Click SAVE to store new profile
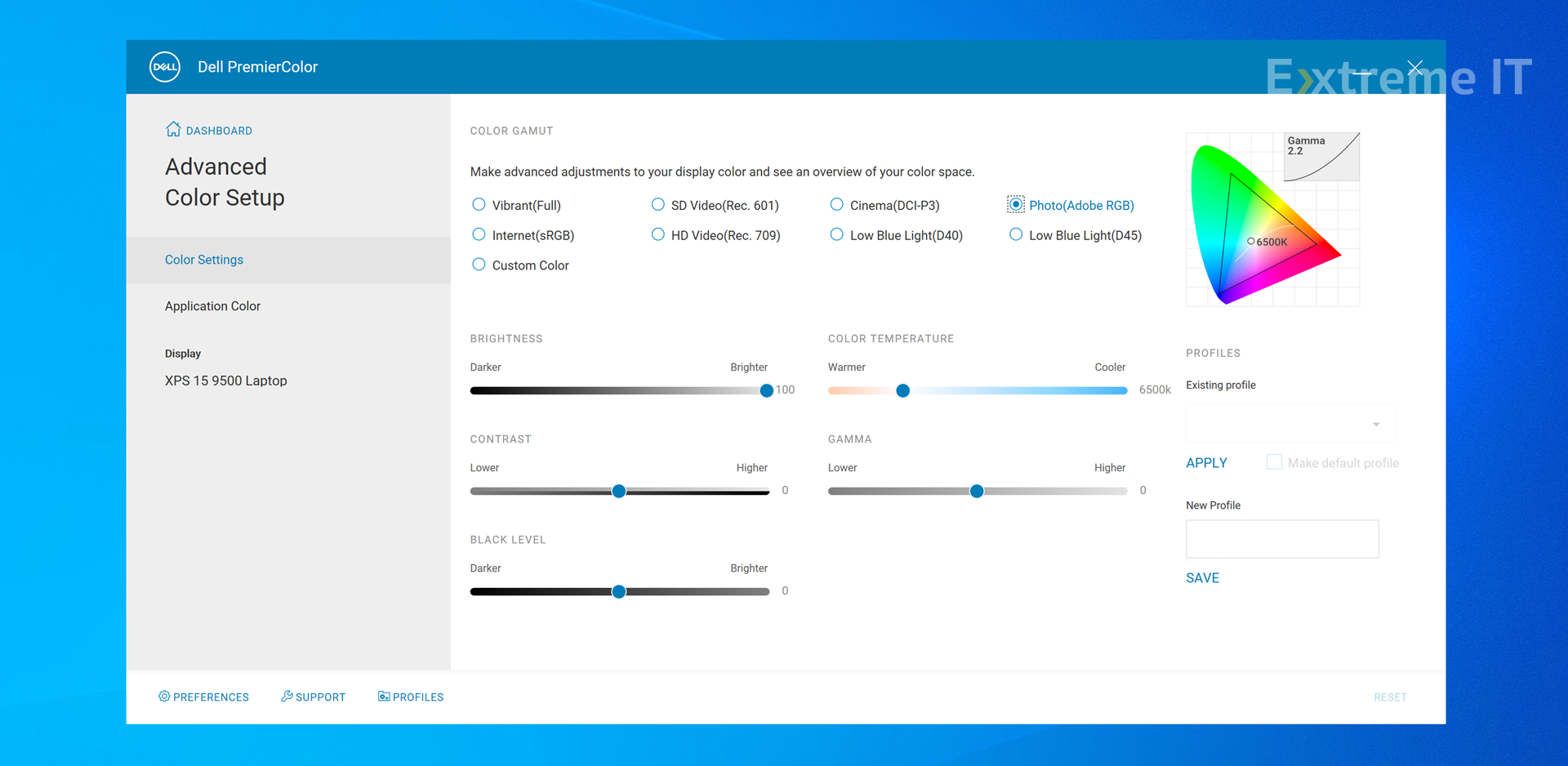This screenshot has height=766, width=1568. pos(1202,578)
